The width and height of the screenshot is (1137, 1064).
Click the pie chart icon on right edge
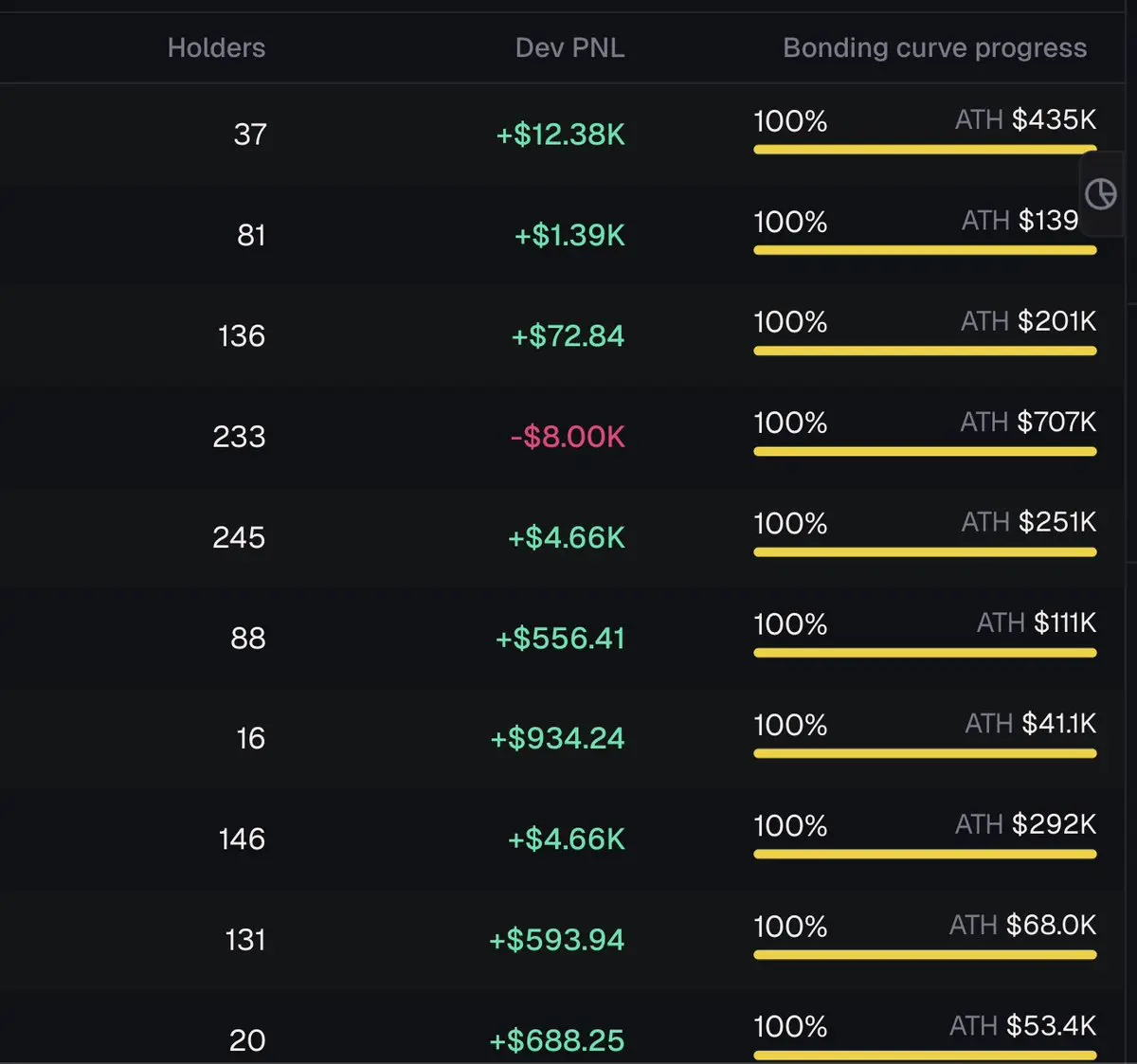[x=1100, y=194]
